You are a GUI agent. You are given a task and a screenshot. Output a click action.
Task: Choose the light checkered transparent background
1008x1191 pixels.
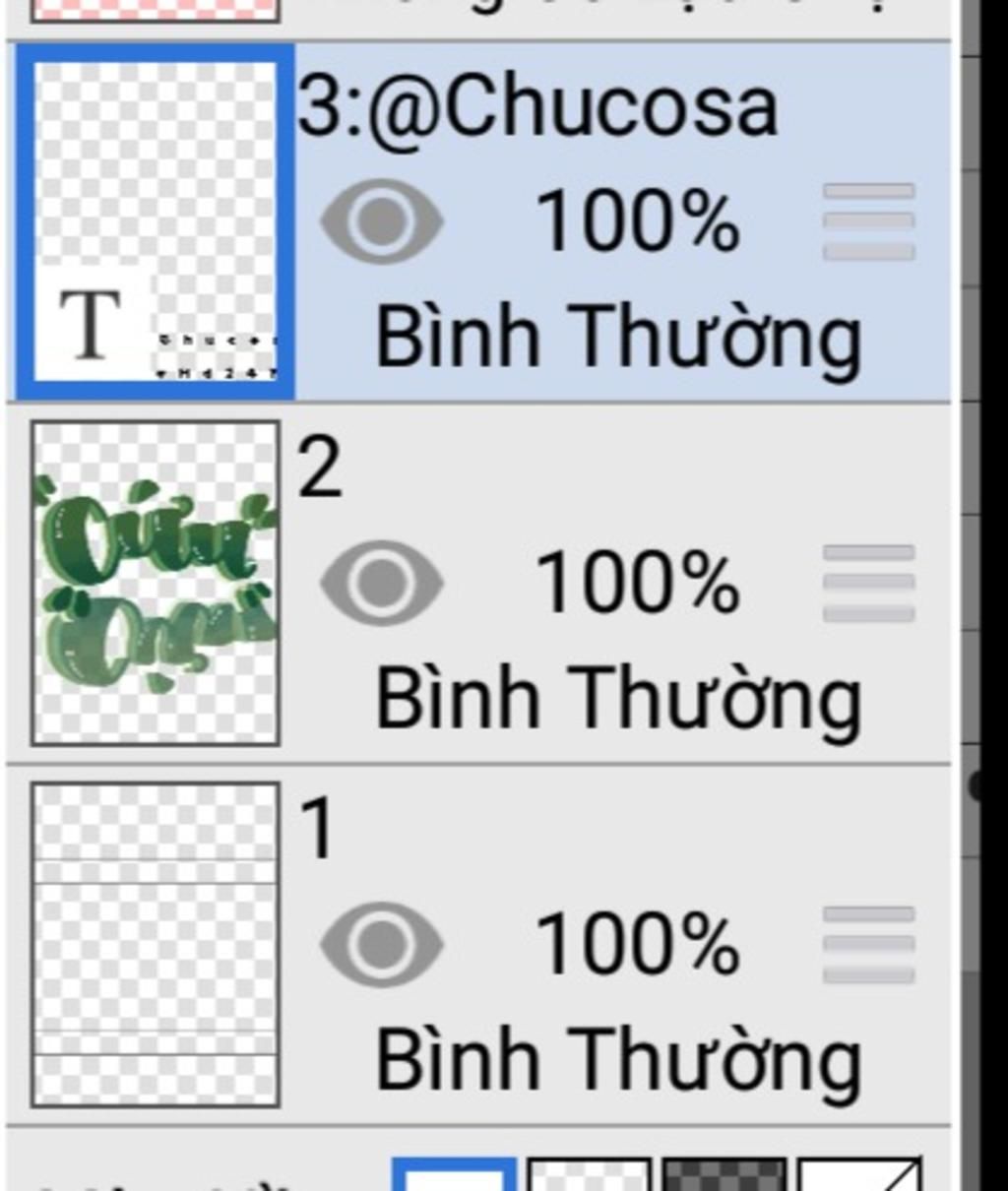point(589,1174)
